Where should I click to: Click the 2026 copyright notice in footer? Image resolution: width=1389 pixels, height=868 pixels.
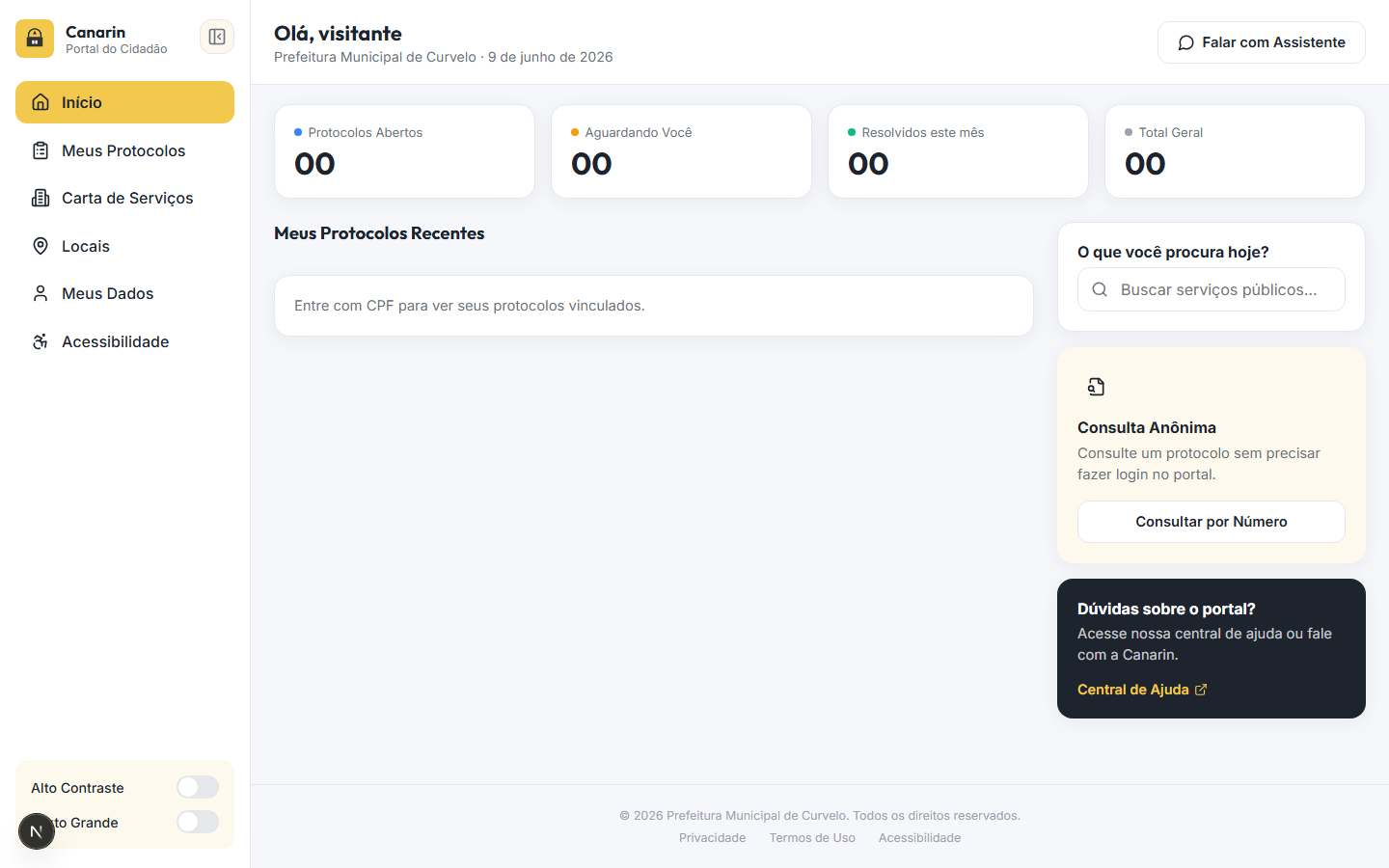(820, 816)
